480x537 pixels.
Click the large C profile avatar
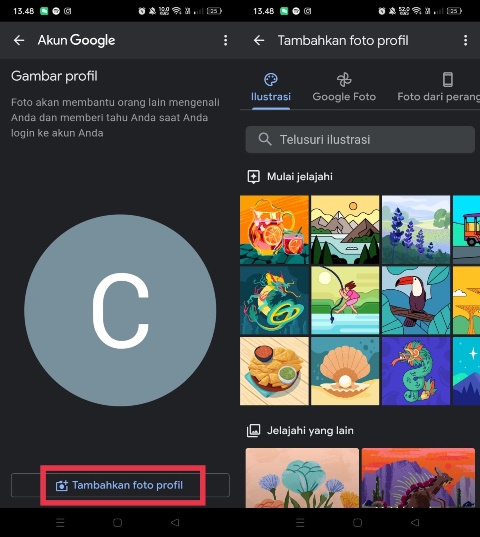click(120, 310)
